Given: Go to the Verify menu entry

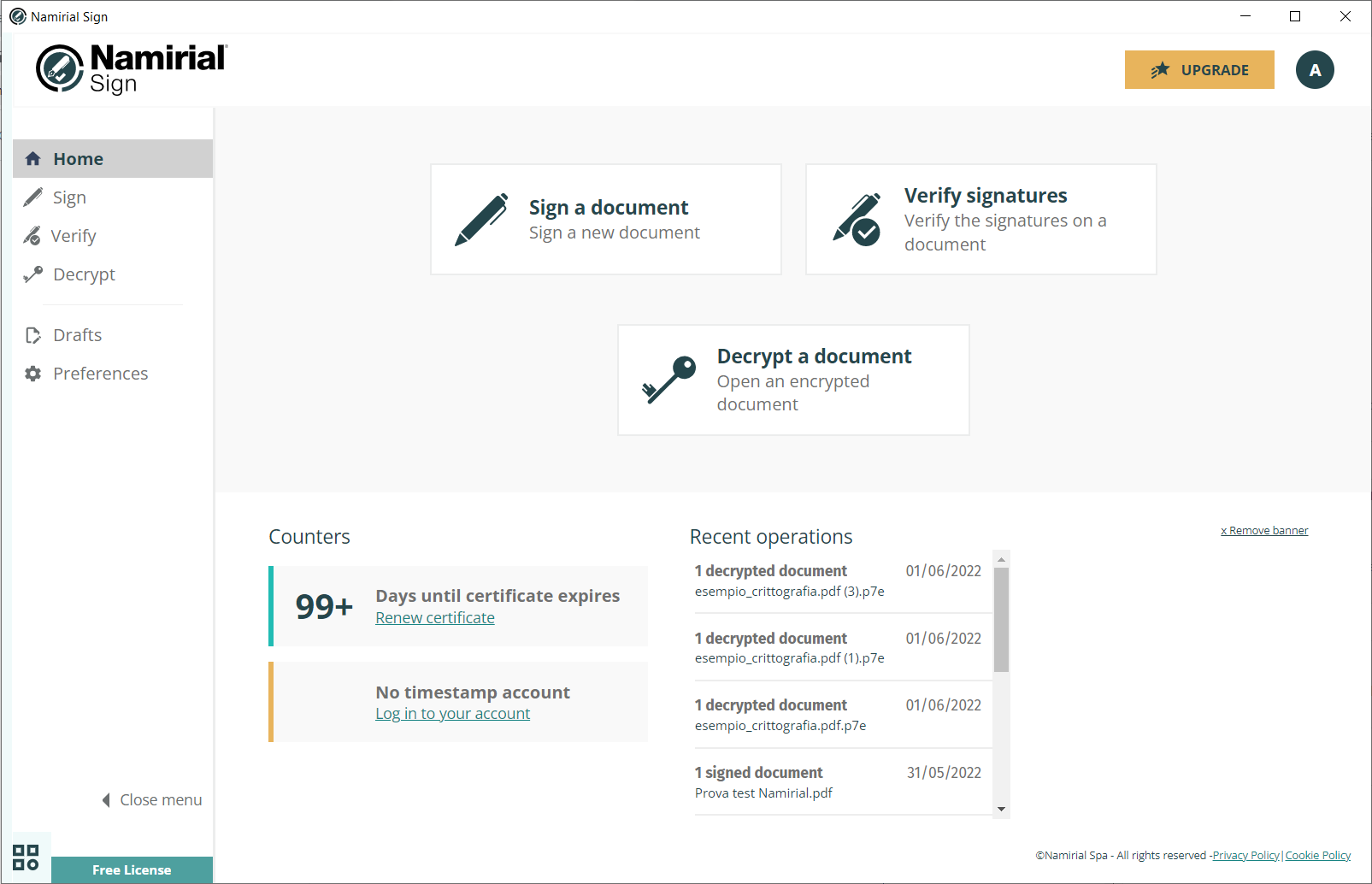Looking at the screenshot, I should [113, 236].
